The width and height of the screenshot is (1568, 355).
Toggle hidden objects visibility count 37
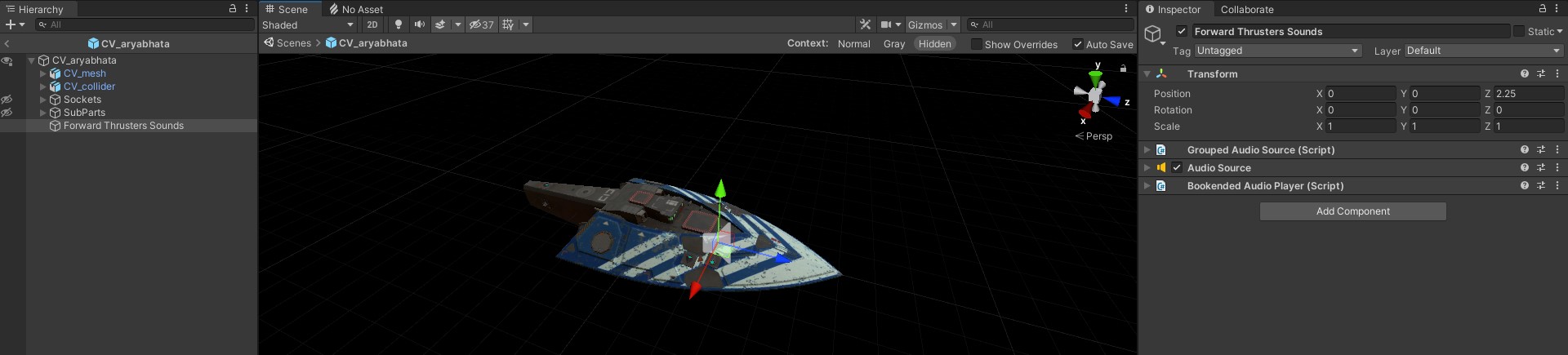482,24
